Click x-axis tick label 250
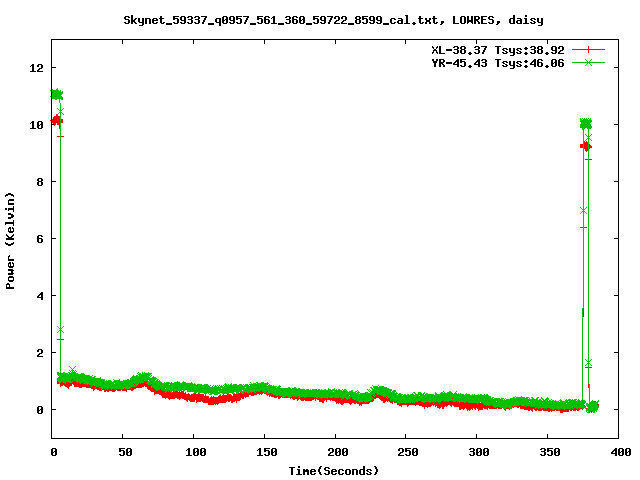 408,452
